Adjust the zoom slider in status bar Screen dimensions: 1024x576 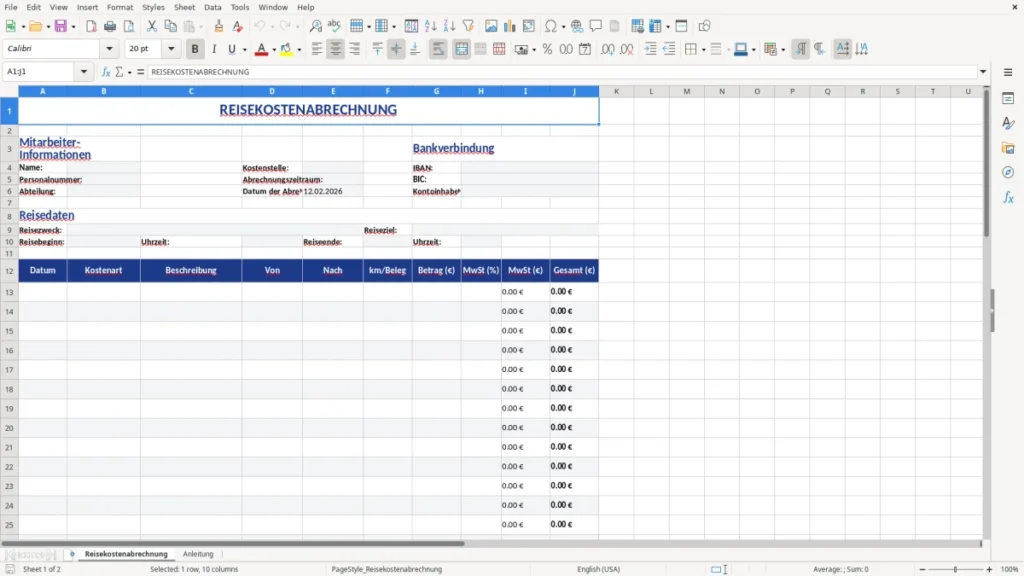point(955,569)
